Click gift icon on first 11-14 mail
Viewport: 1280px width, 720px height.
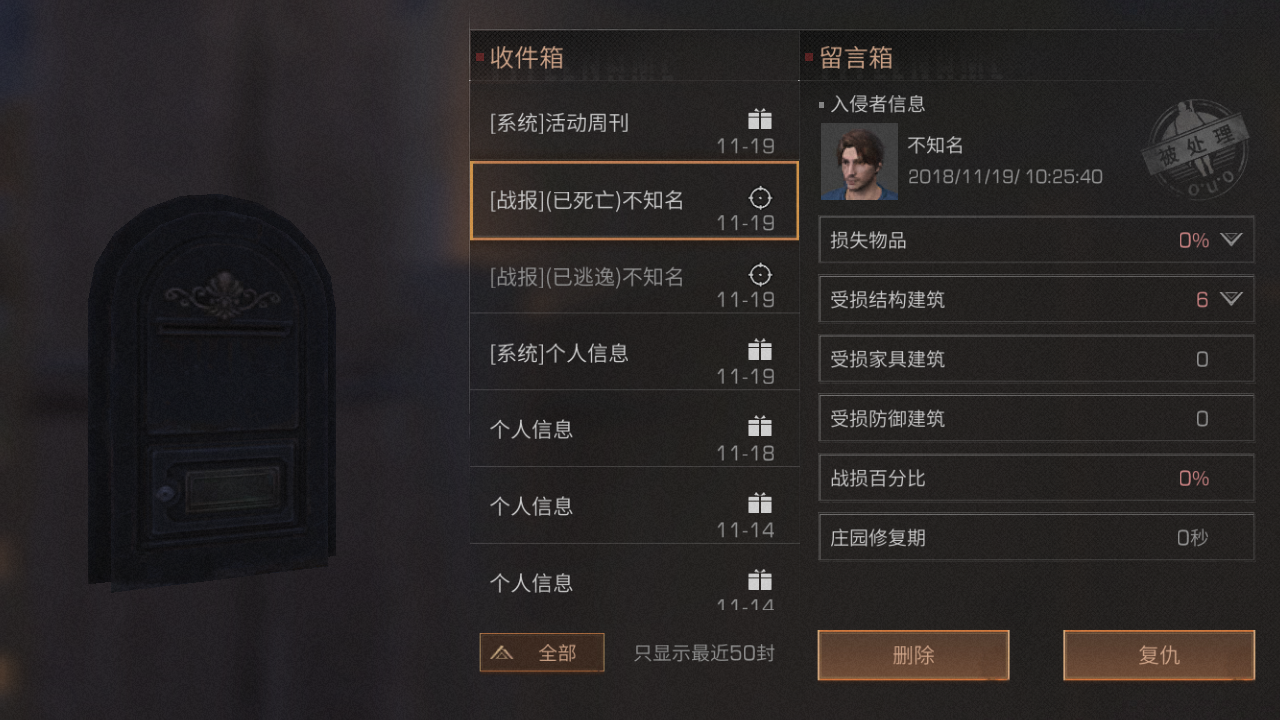coord(760,503)
